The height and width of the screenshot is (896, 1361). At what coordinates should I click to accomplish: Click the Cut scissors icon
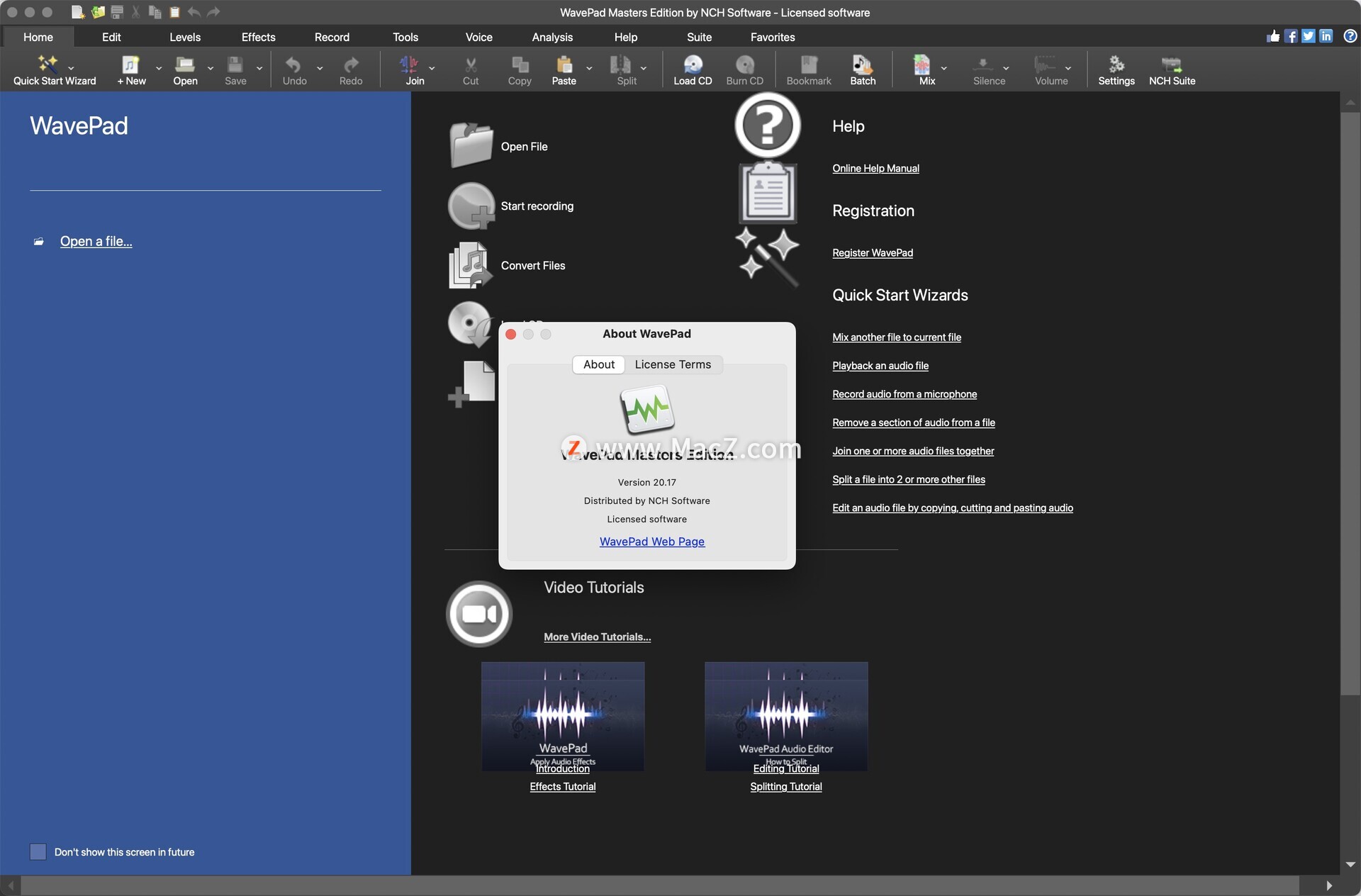(x=471, y=65)
